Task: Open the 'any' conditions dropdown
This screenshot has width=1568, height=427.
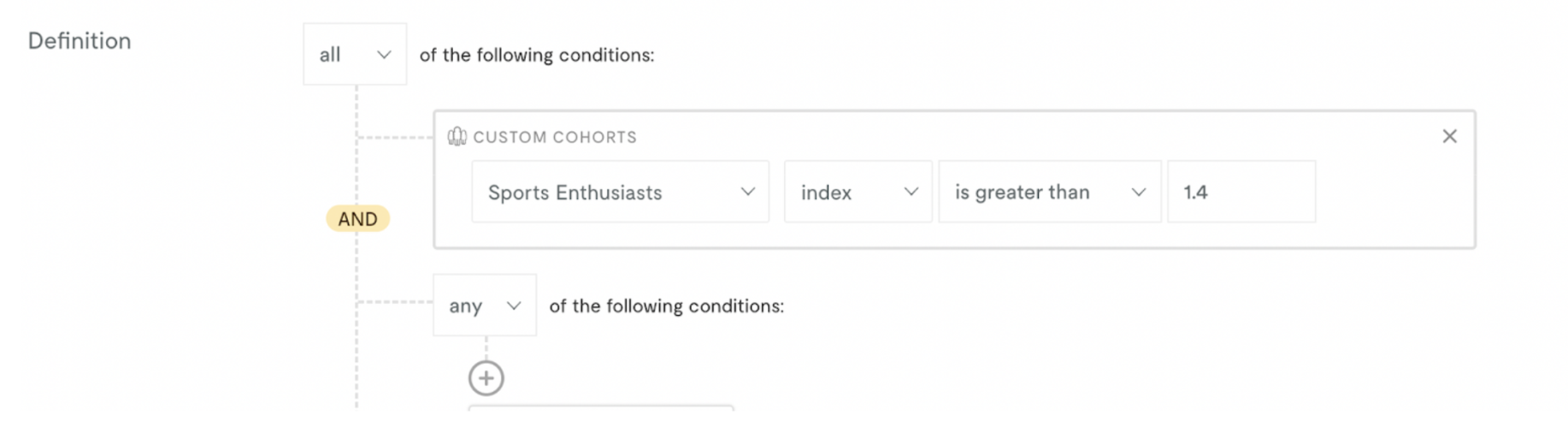Action: [x=485, y=305]
